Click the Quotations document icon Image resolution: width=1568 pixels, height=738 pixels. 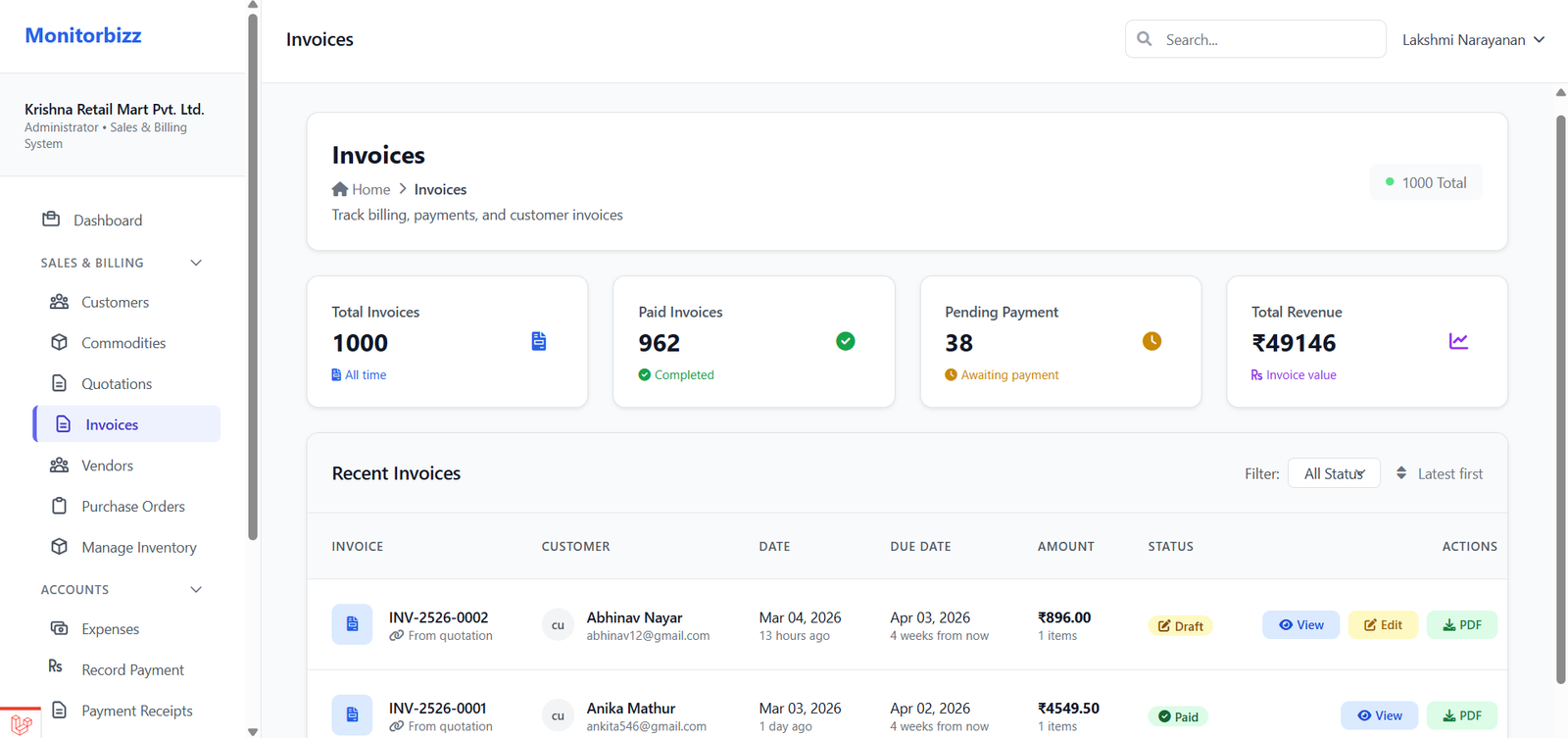click(x=59, y=383)
